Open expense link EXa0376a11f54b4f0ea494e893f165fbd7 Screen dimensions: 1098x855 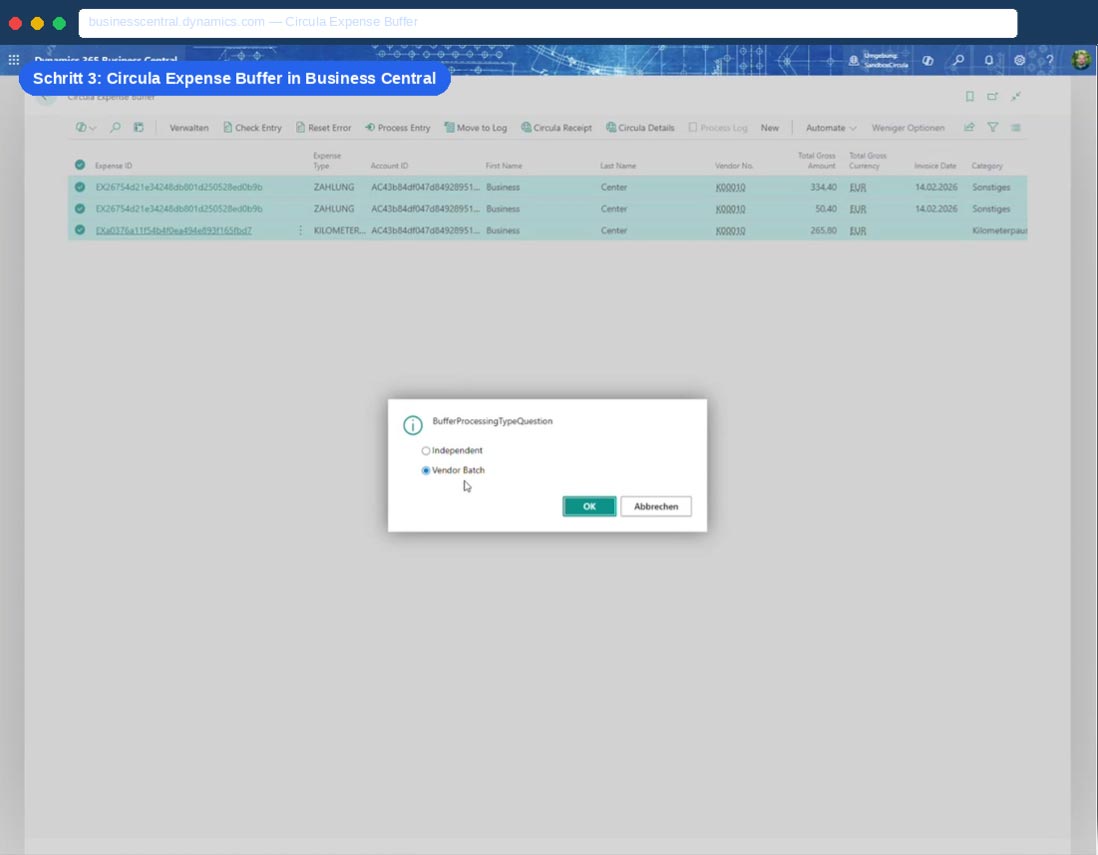174,230
